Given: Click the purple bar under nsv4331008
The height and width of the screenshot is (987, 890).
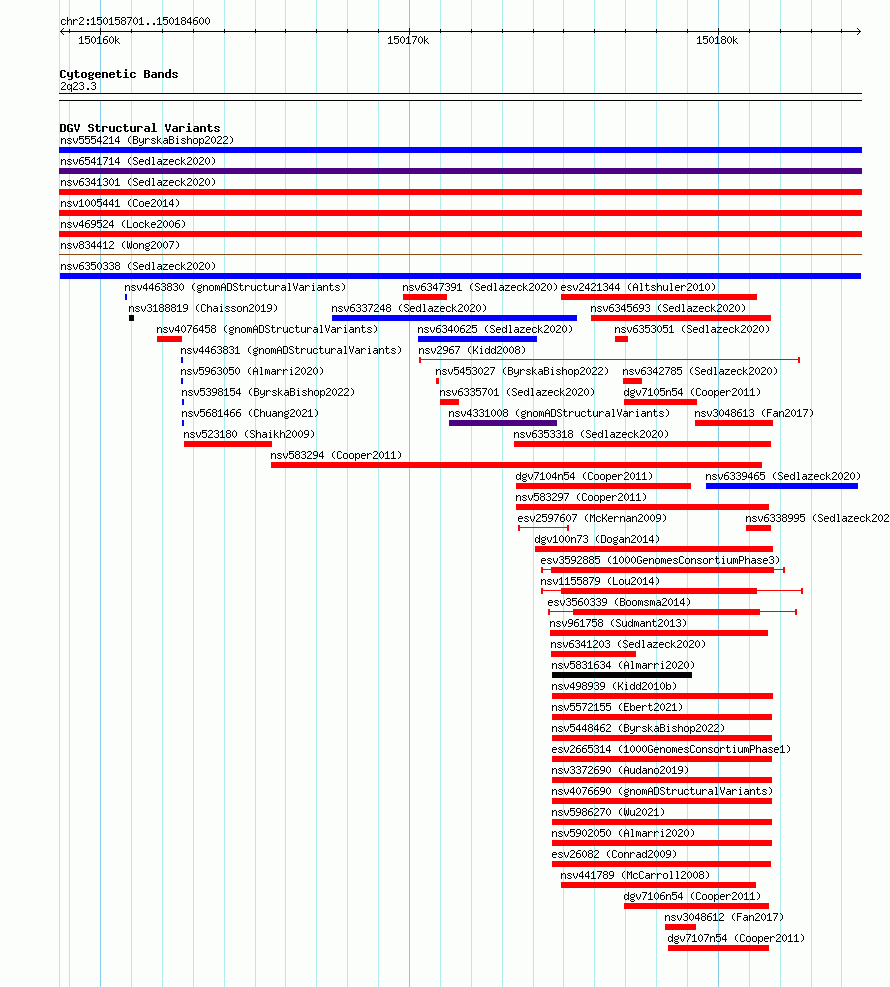Looking at the screenshot, I should [503, 424].
